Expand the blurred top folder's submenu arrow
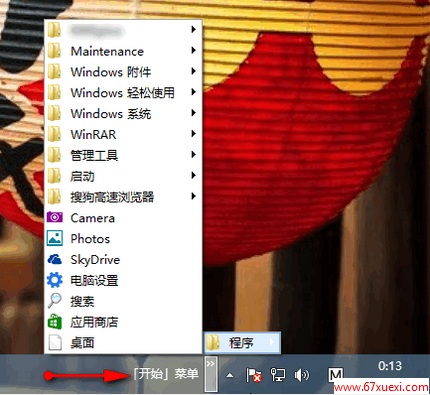Image resolution: width=430 pixels, height=395 pixels. point(193,30)
